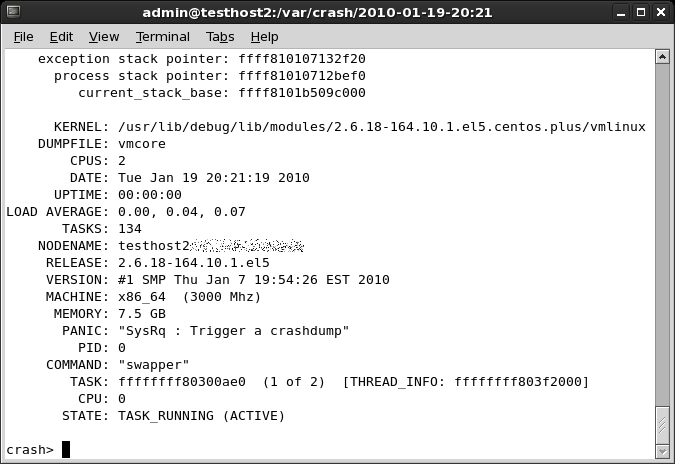The image size is (675, 464).
Task: Open the Edit menu
Action: coord(61,37)
